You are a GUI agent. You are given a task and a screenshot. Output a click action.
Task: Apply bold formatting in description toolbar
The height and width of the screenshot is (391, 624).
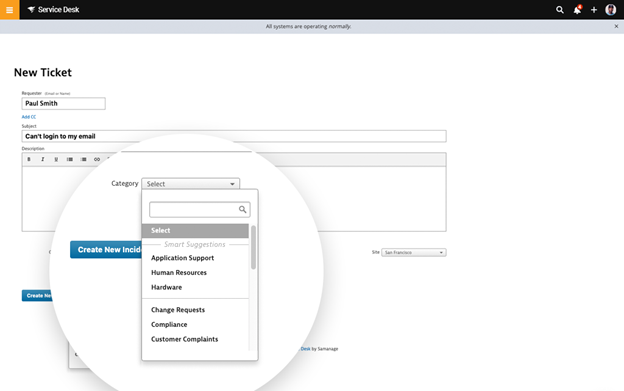tap(29, 159)
